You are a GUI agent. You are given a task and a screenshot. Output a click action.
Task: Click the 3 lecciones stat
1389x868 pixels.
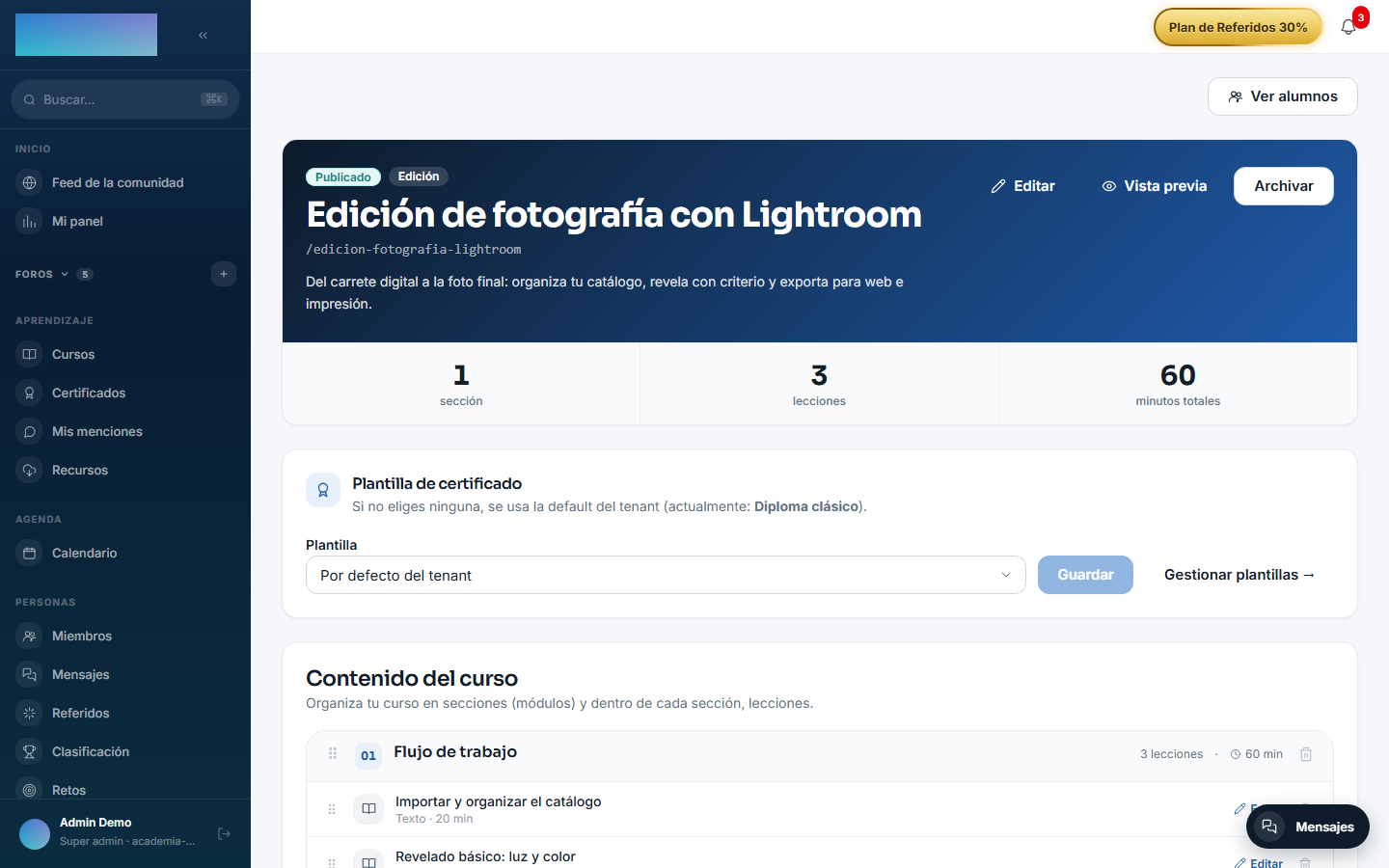coord(819,384)
